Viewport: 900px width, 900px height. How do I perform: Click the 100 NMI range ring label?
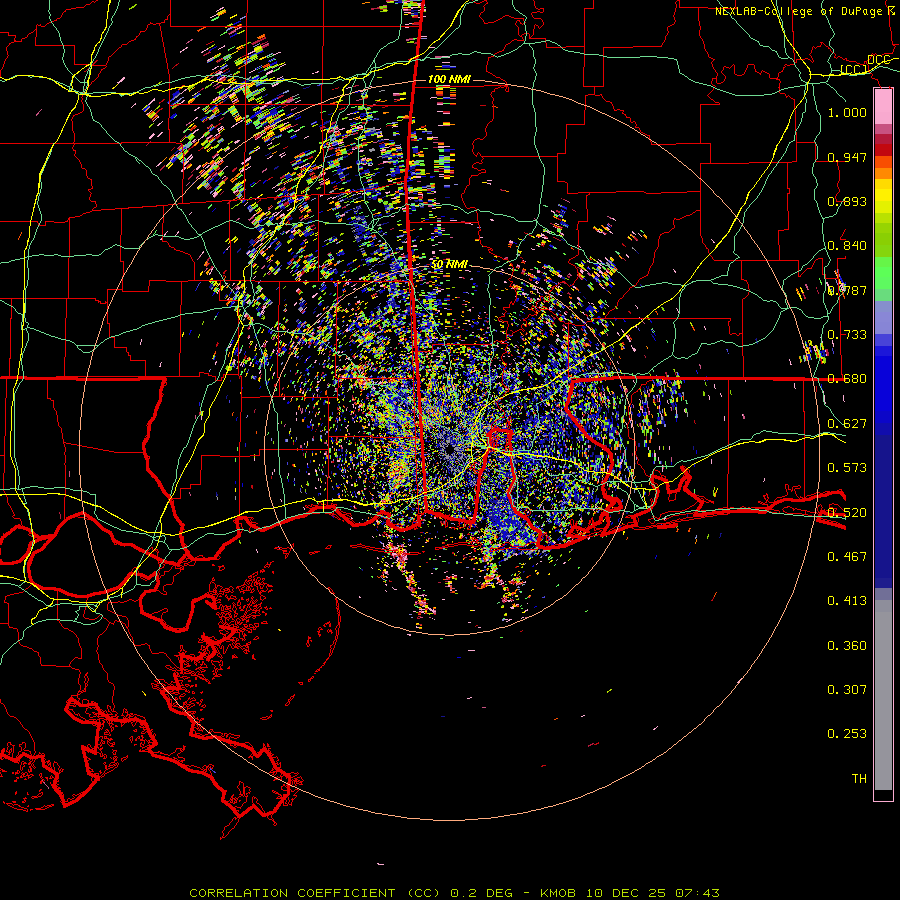pyautogui.click(x=449, y=79)
